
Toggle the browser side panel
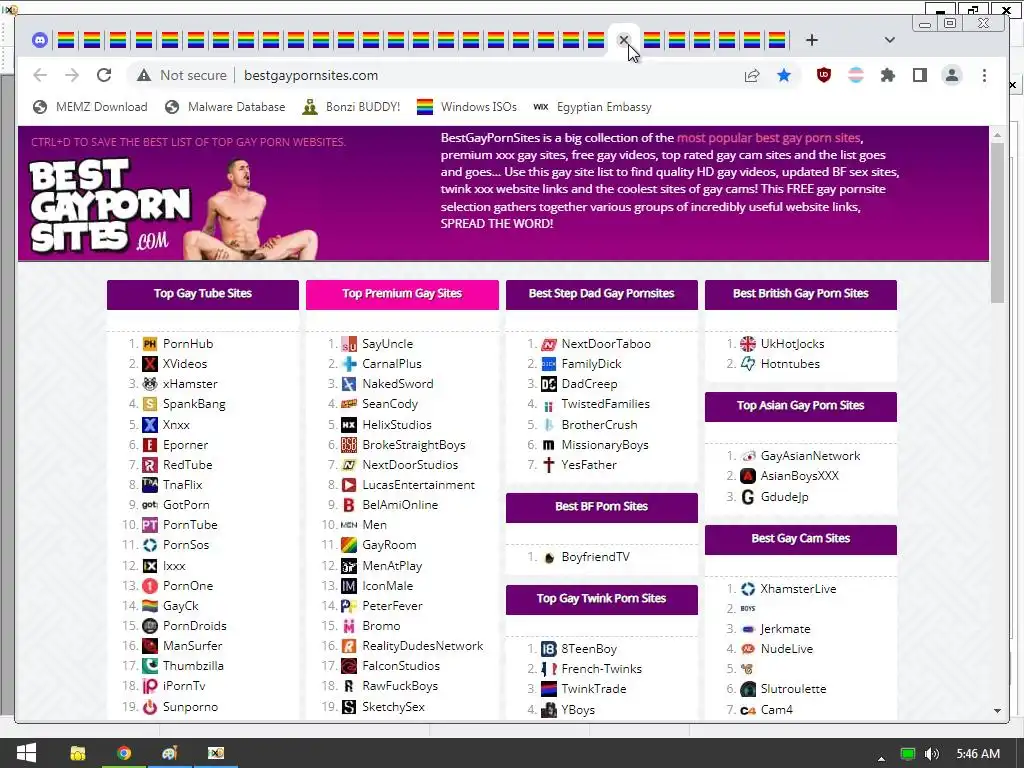click(x=920, y=76)
